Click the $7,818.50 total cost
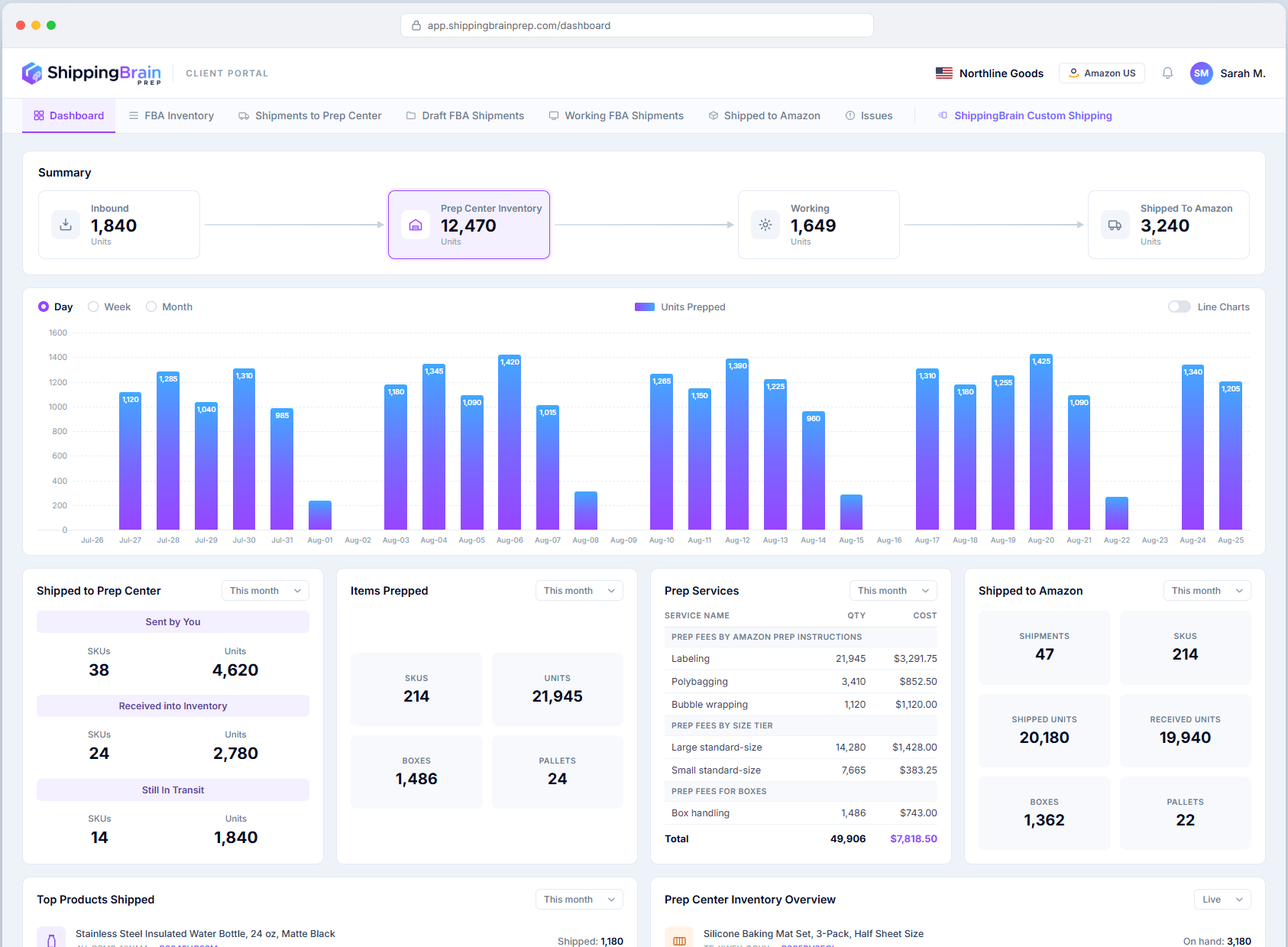1288x947 pixels. (x=914, y=838)
